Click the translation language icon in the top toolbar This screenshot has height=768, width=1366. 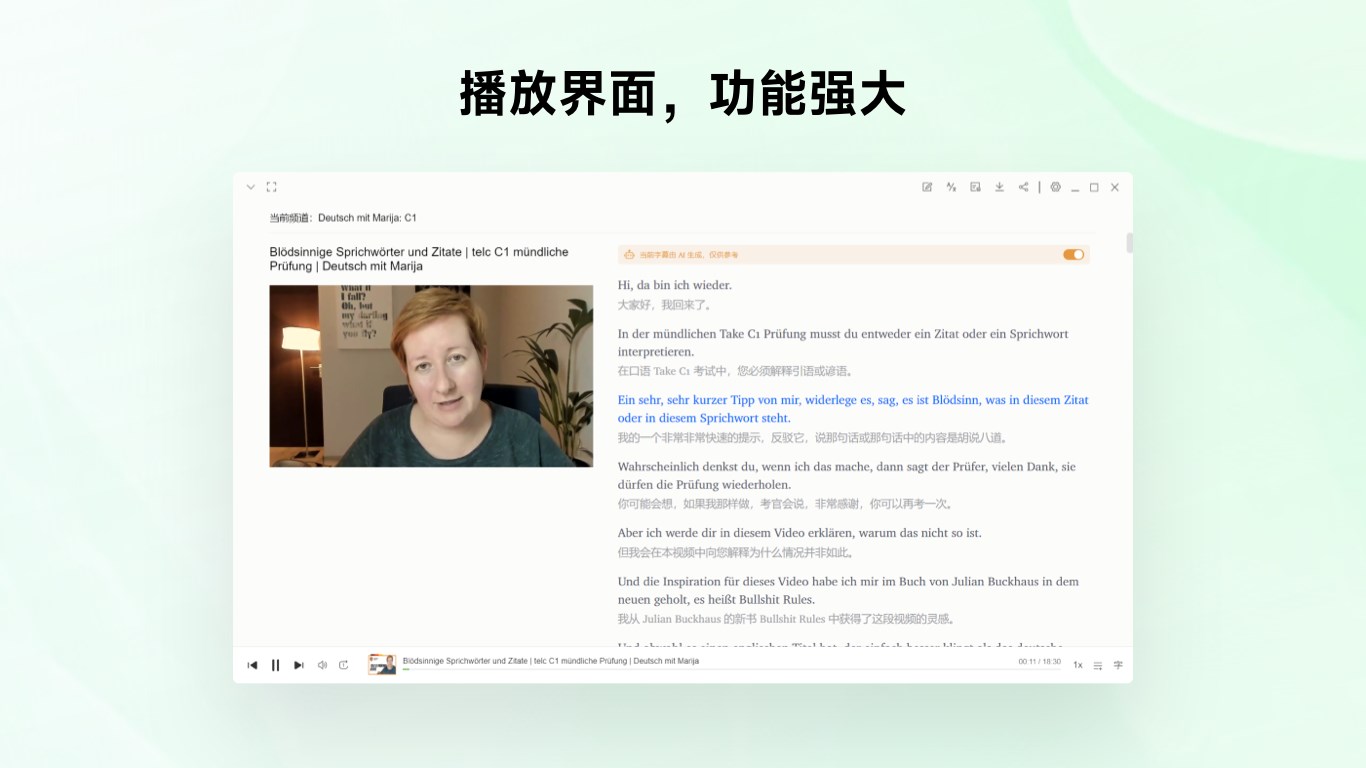click(x=951, y=187)
